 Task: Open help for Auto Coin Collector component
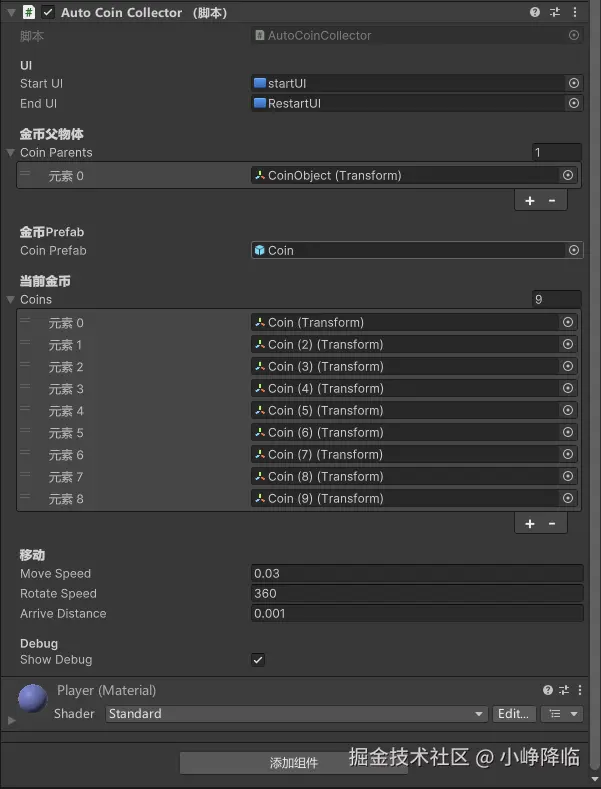pos(536,13)
